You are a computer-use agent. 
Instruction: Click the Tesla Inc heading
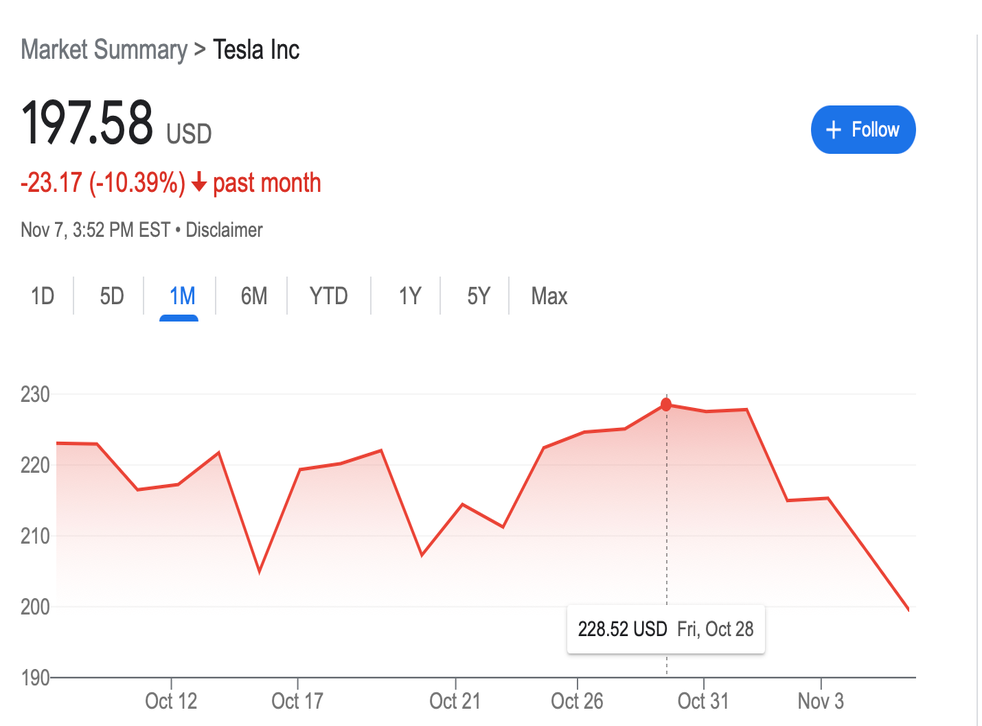point(257,50)
